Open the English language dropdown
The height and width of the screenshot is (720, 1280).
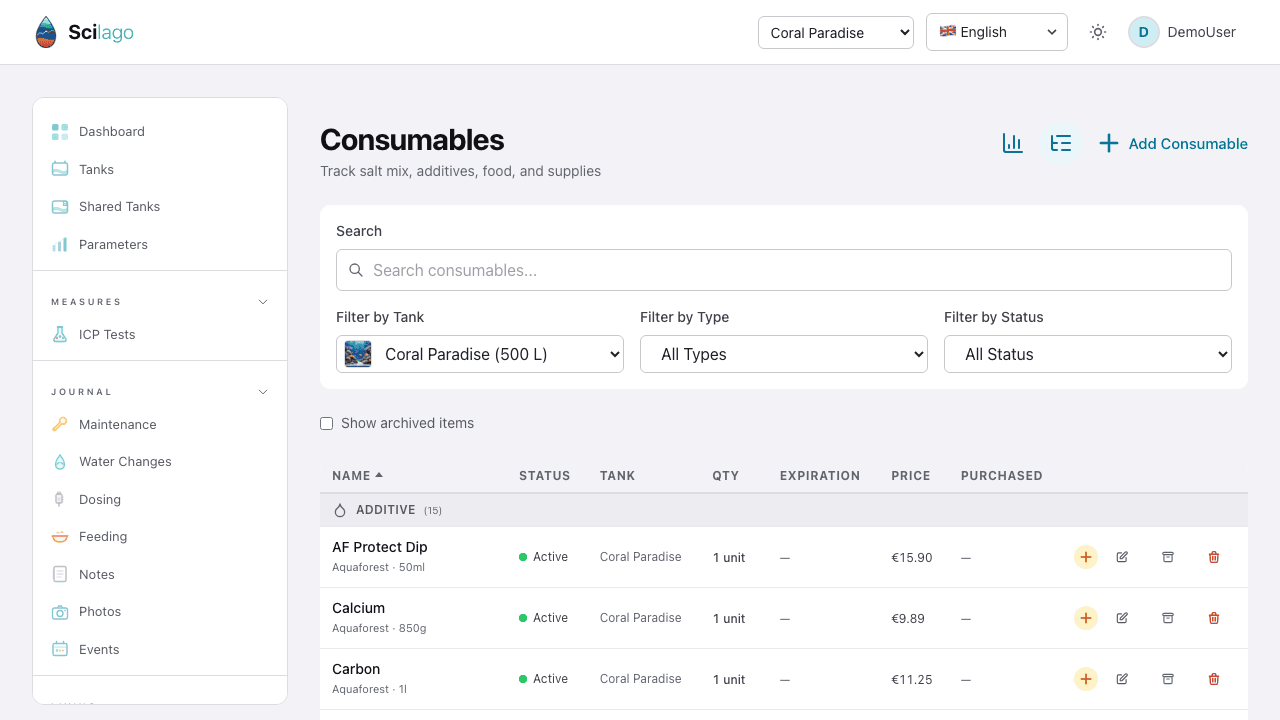click(x=997, y=32)
